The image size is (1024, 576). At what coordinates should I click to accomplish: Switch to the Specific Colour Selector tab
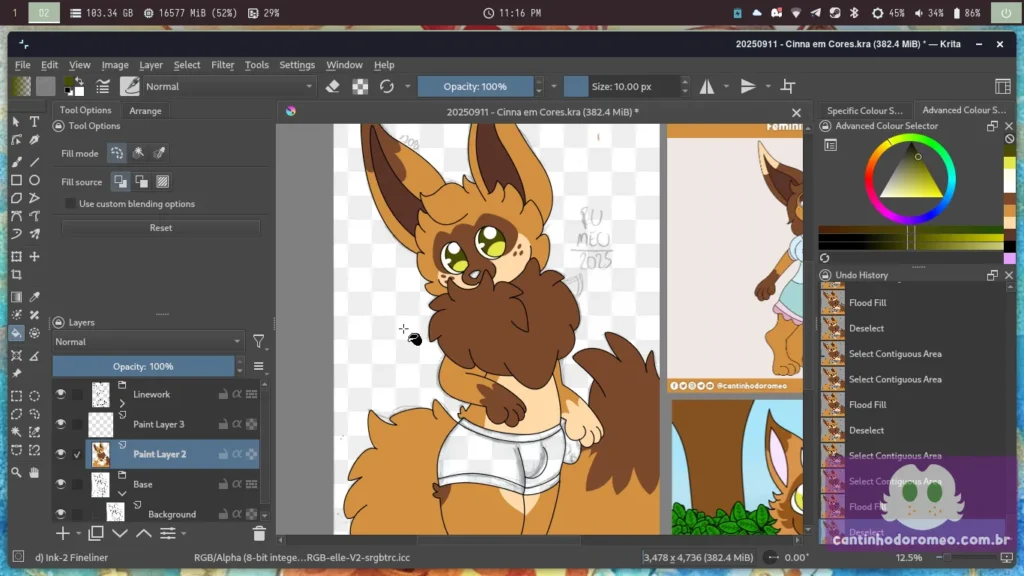point(865,110)
